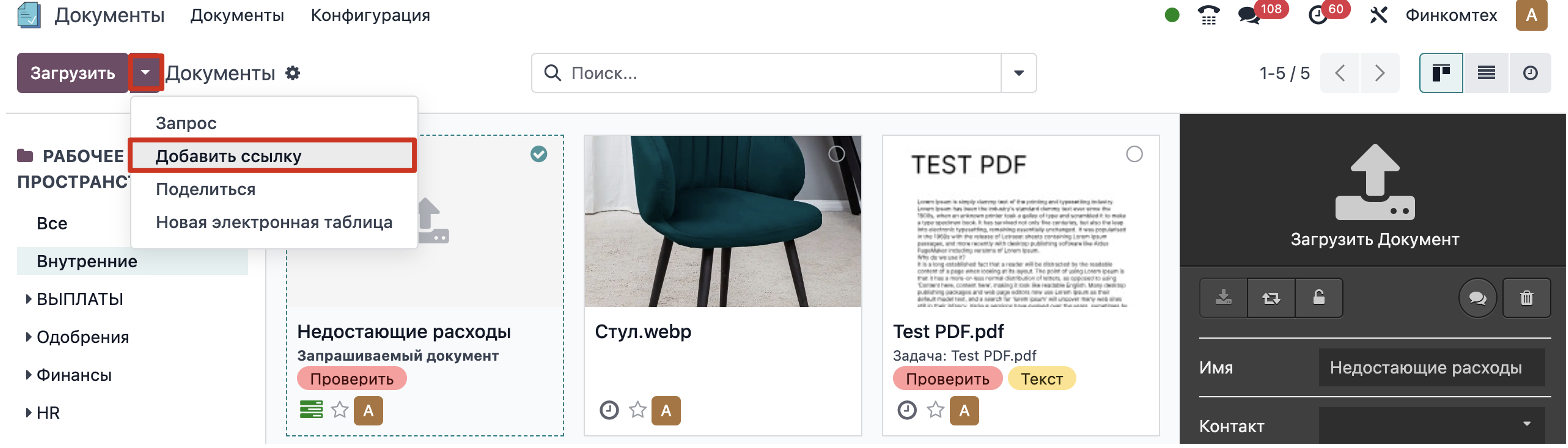
Task: Lock the document with padlock icon
Action: click(1319, 297)
